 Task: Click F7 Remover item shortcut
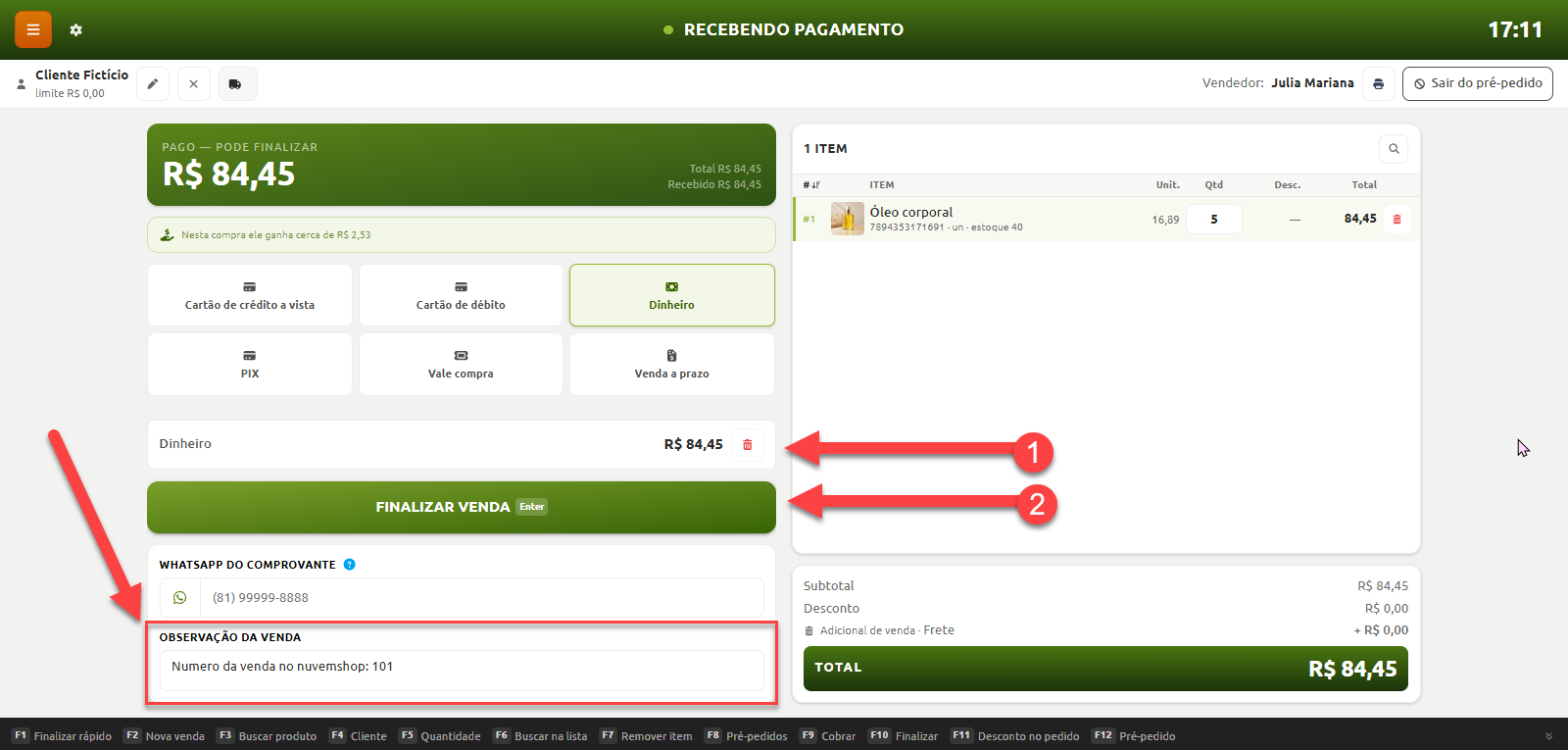point(646,736)
